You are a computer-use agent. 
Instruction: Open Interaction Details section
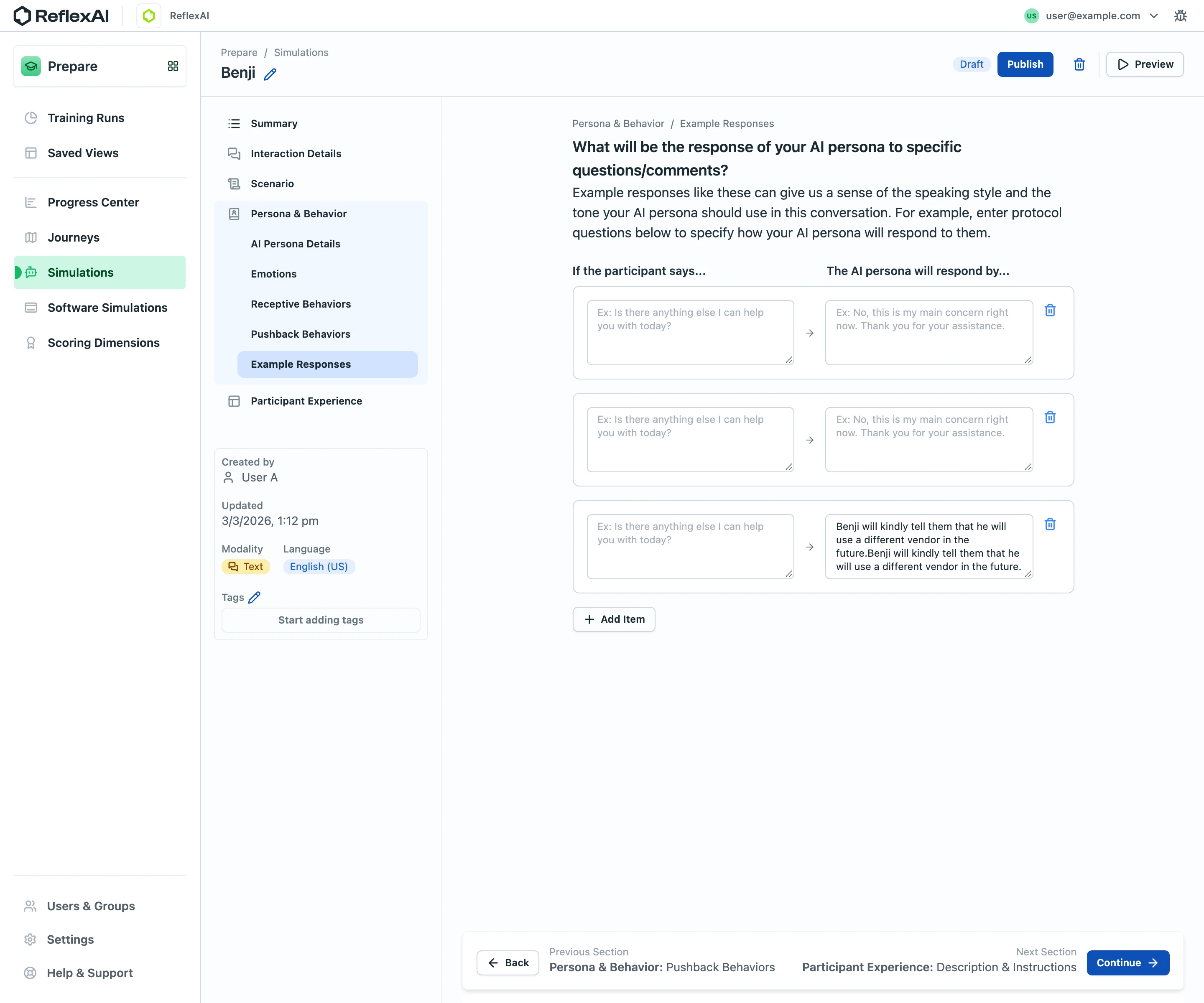(x=321, y=154)
